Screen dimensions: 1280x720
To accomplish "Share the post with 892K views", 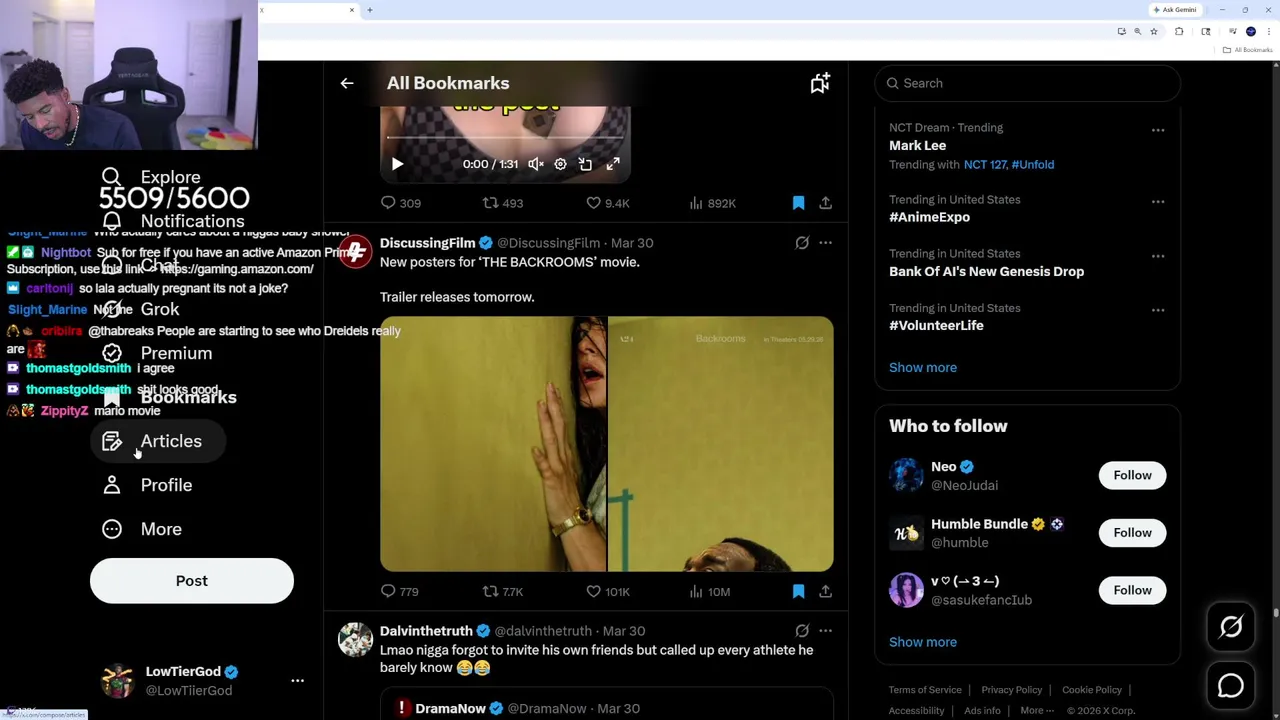I will pos(825,203).
